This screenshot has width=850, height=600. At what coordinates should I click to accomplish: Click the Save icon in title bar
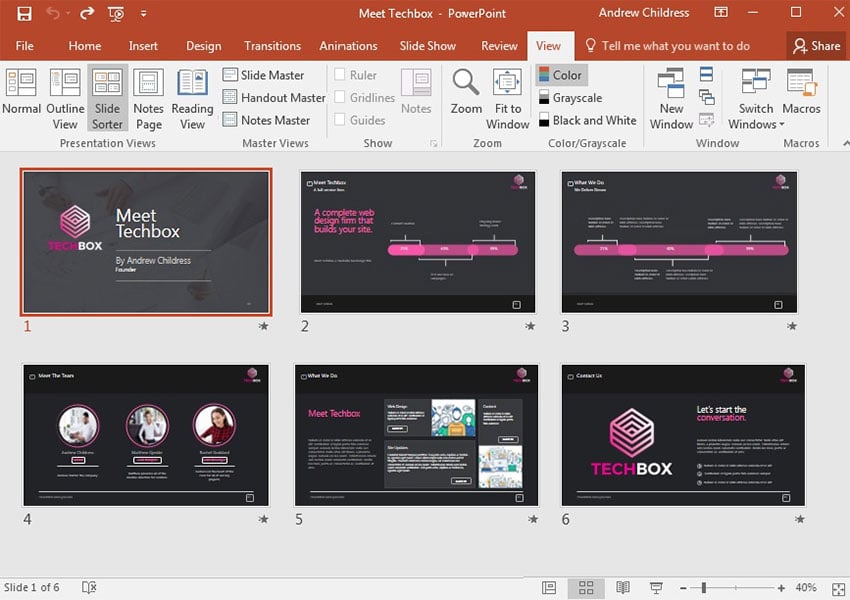(x=24, y=14)
